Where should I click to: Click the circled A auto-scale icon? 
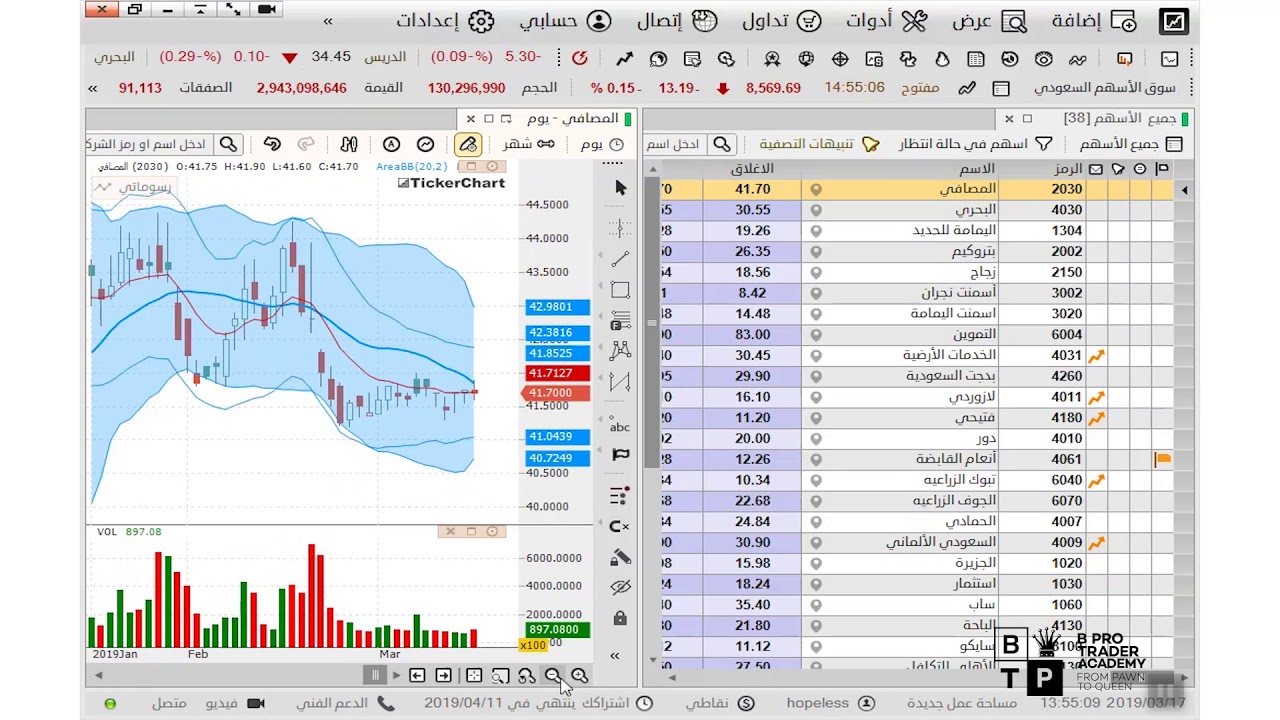[x=391, y=144]
